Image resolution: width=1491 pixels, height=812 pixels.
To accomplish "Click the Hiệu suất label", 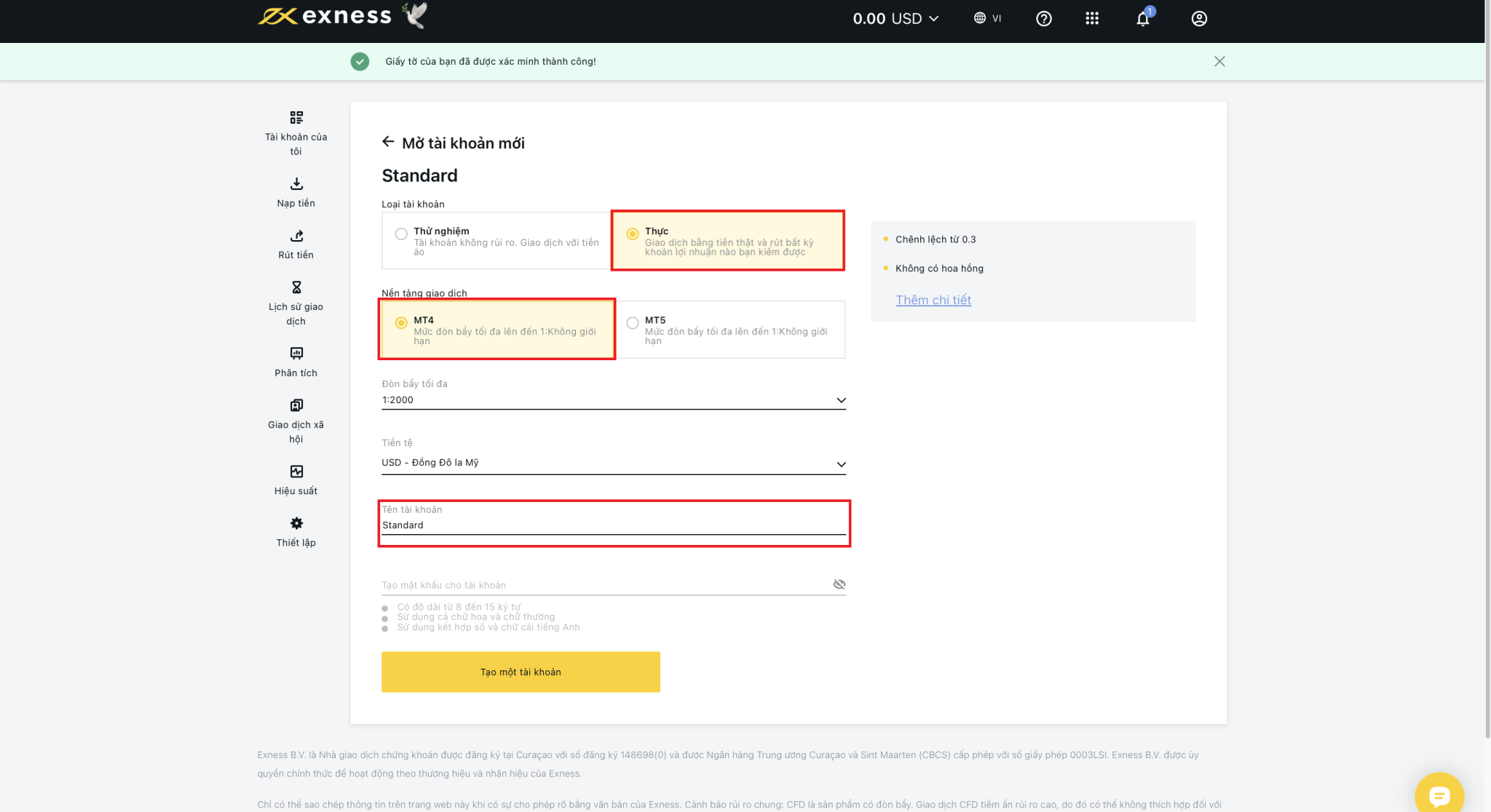I will click(296, 490).
